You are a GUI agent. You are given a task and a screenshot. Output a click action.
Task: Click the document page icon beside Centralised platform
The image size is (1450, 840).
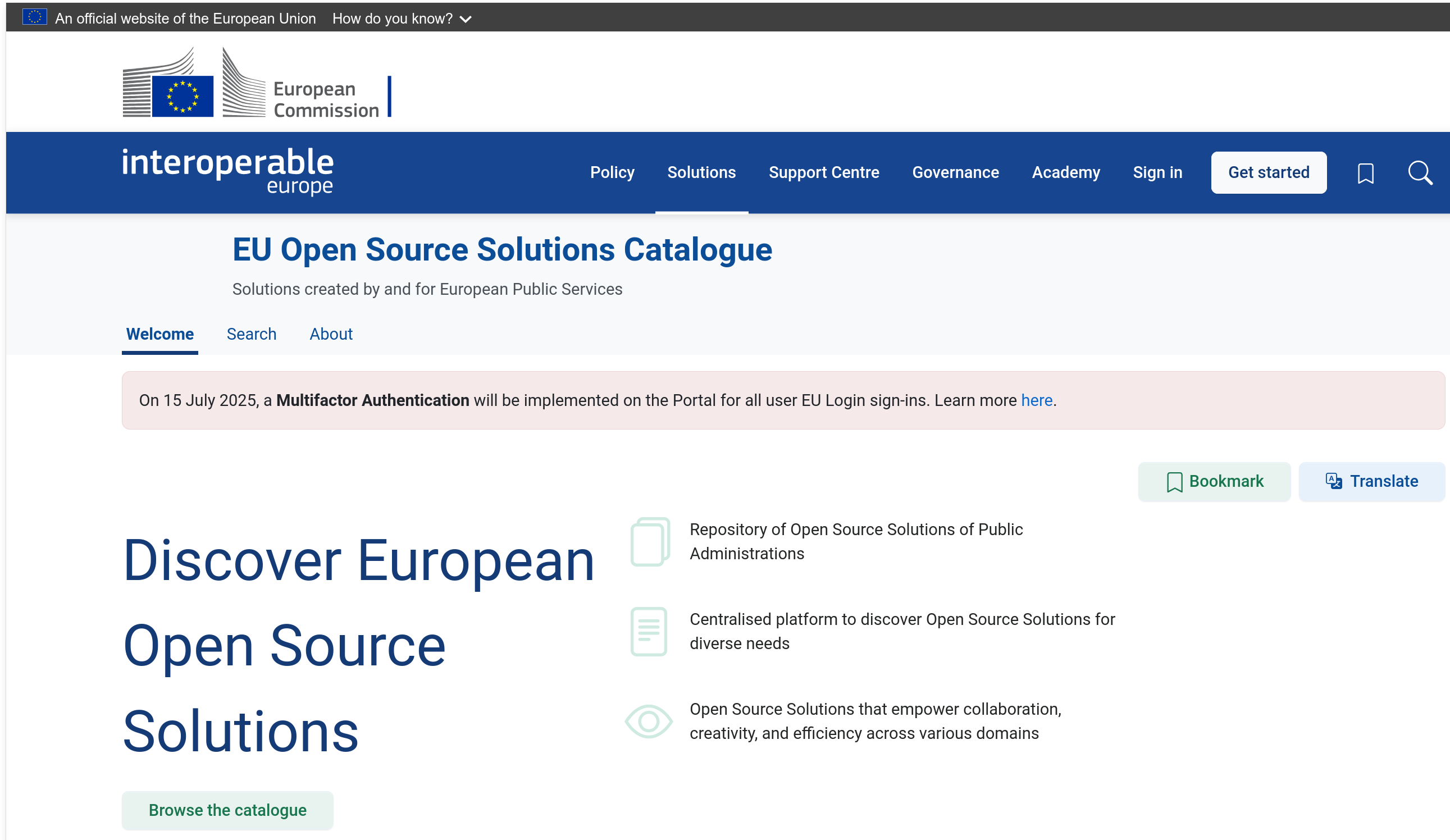click(649, 631)
